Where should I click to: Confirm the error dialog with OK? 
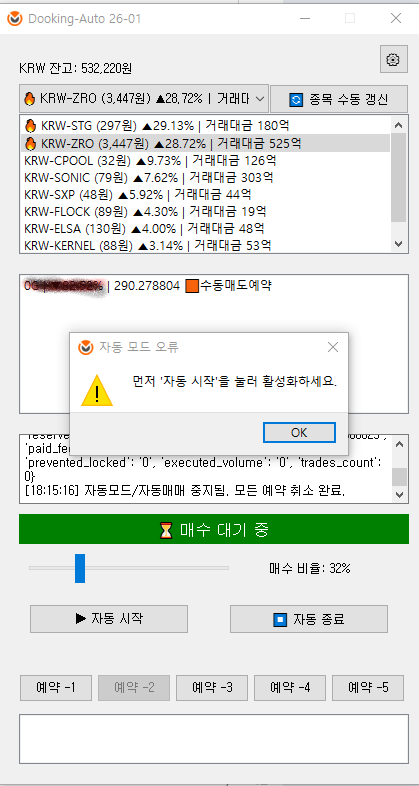(x=299, y=433)
